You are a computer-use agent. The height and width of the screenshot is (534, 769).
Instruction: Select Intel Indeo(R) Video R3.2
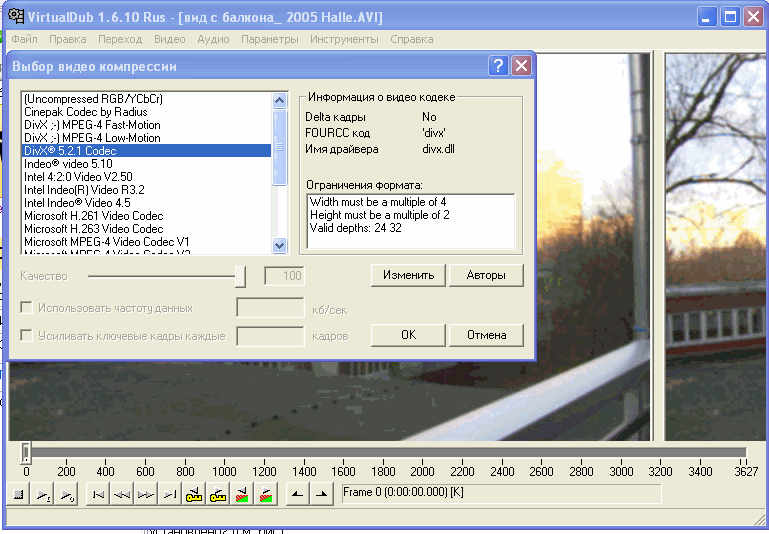[147, 190]
